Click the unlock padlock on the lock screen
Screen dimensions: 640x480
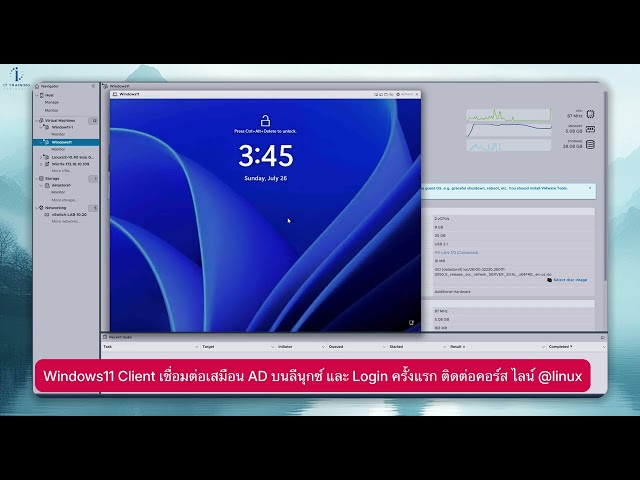265,121
